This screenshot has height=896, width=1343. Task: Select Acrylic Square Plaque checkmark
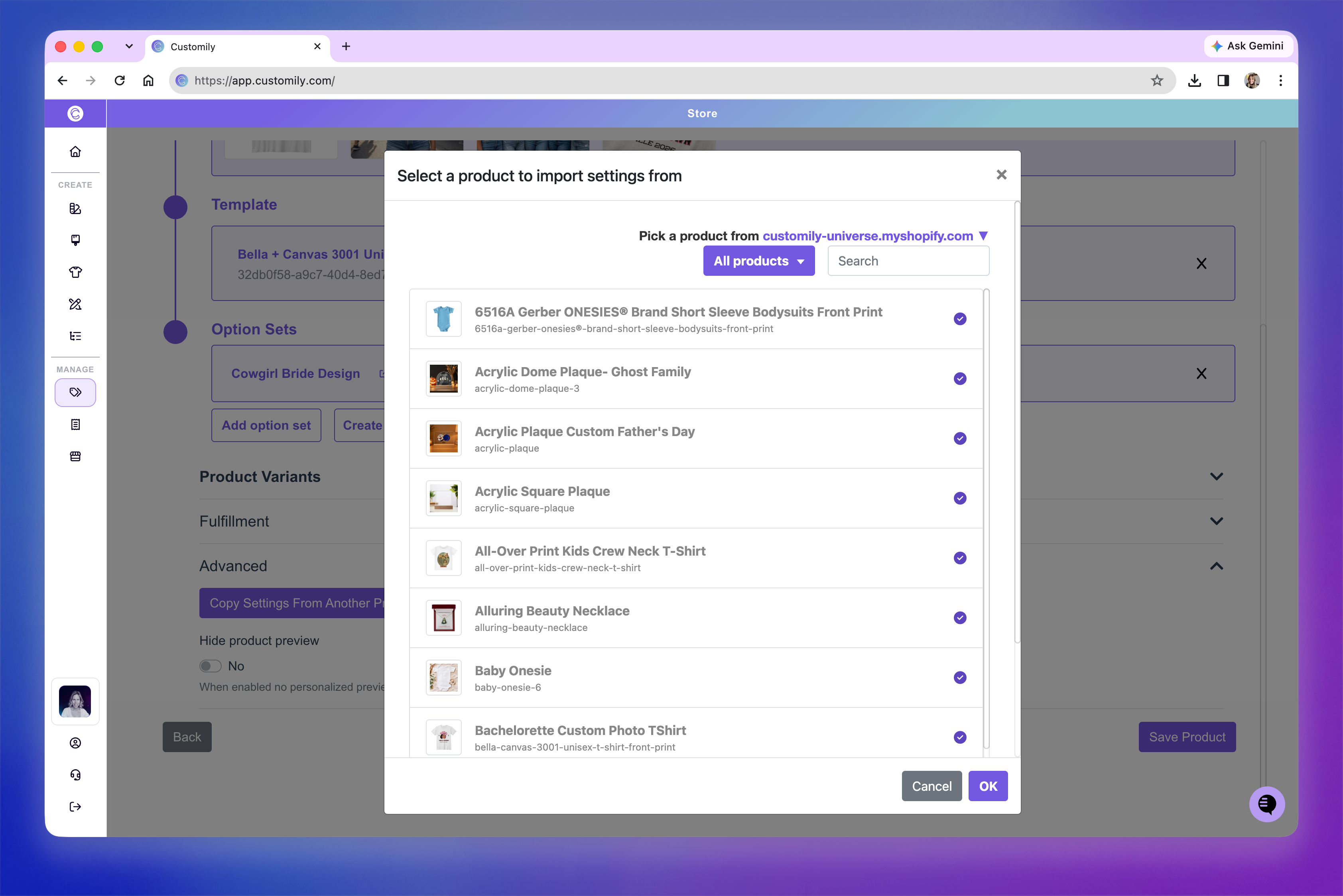(x=960, y=498)
